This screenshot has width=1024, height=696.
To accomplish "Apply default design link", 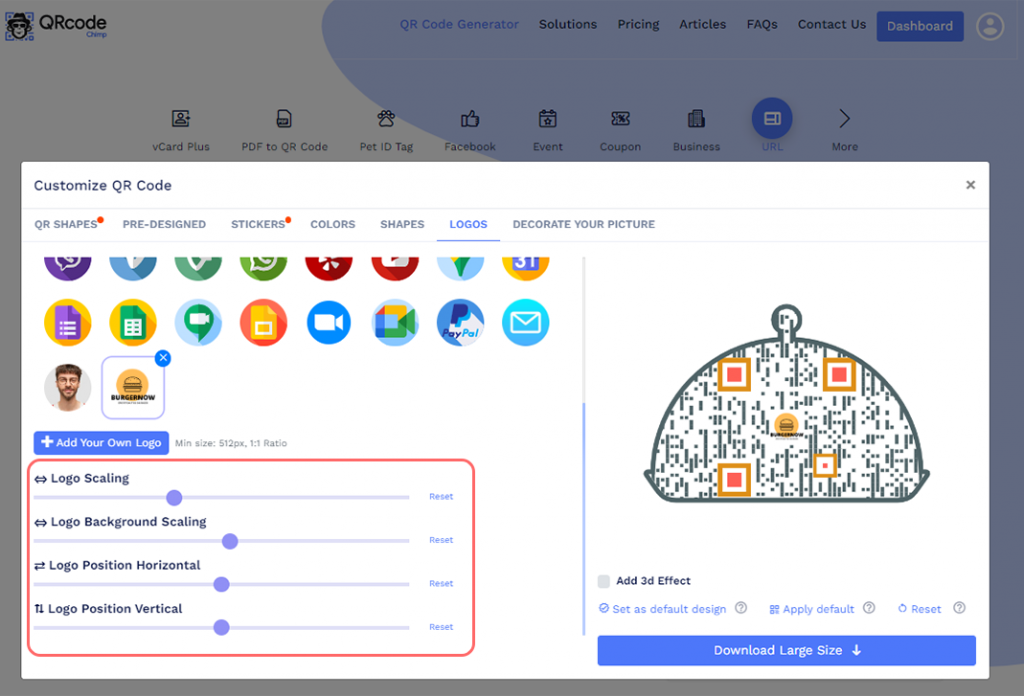I will 812,609.
